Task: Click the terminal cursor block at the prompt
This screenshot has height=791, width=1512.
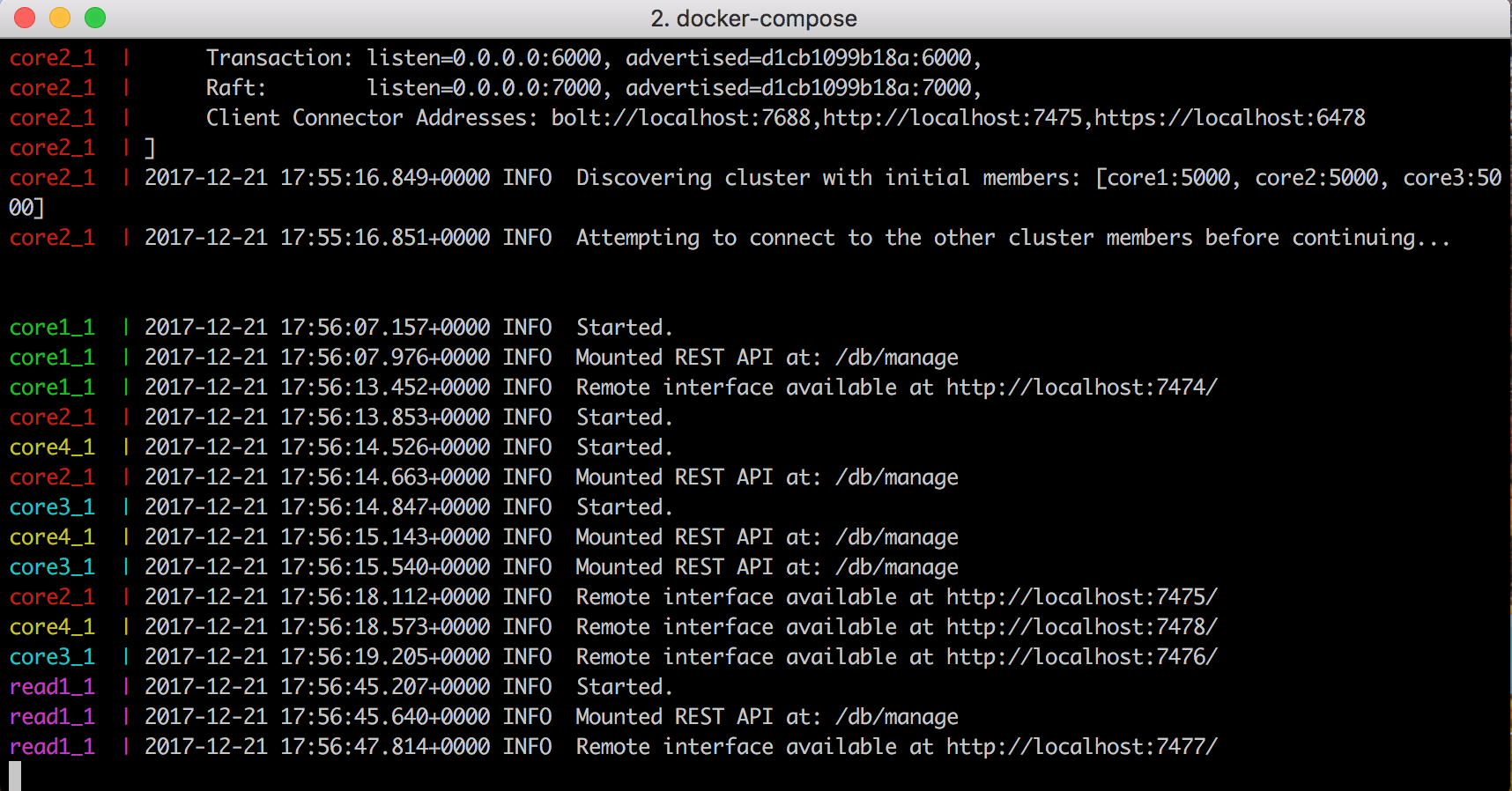Action: tap(15, 776)
